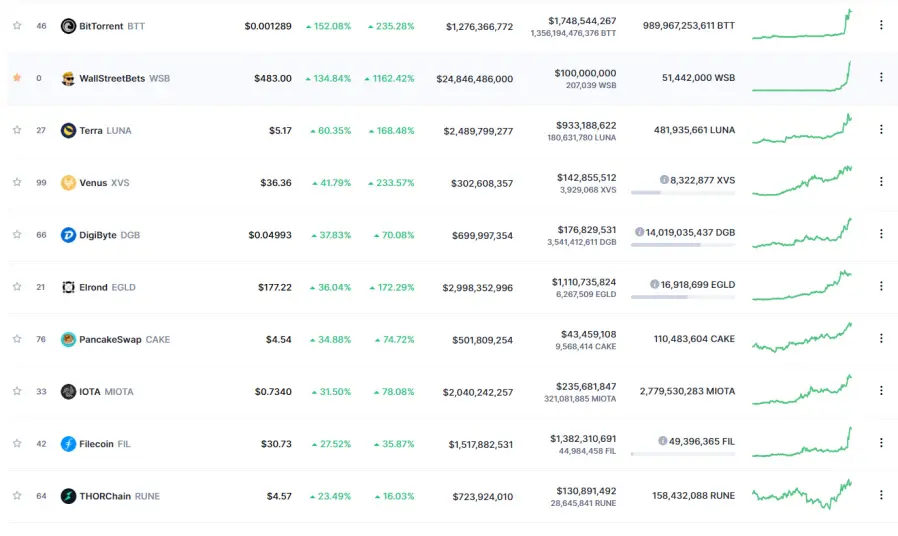Click the IOTA logo icon

click(68, 392)
